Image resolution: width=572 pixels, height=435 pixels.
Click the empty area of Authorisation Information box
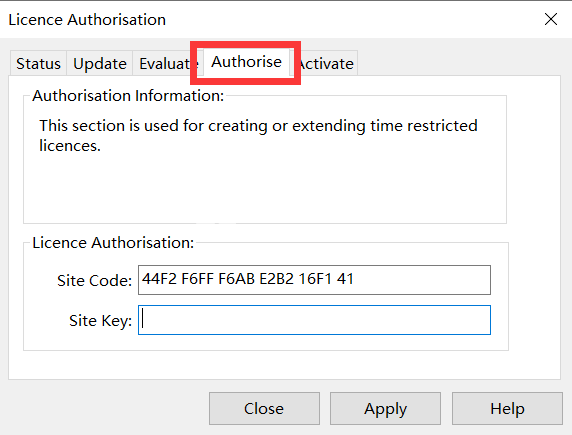[x=265, y=188]
